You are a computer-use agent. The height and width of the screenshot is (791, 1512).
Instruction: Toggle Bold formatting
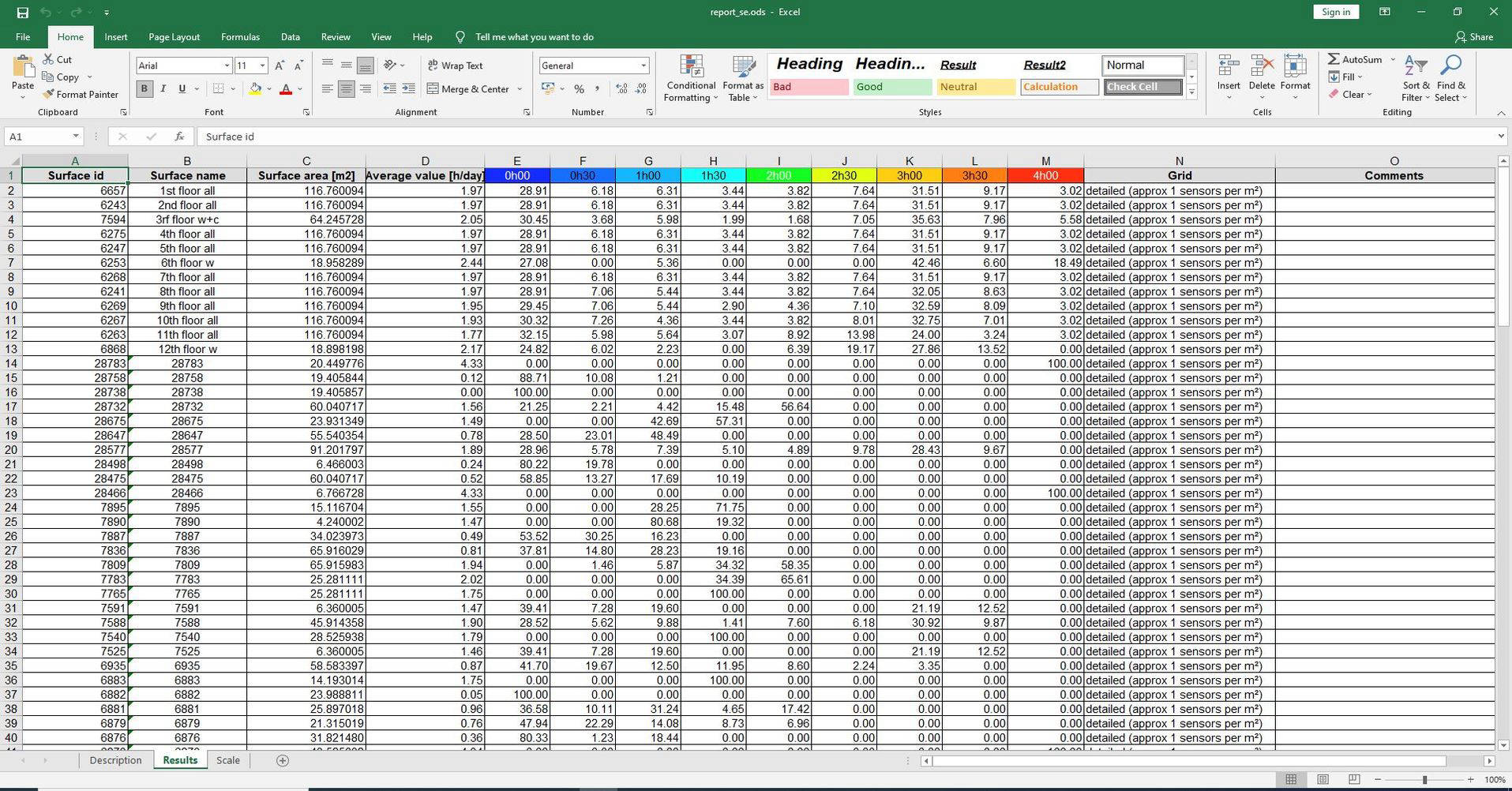pos(144,89)
